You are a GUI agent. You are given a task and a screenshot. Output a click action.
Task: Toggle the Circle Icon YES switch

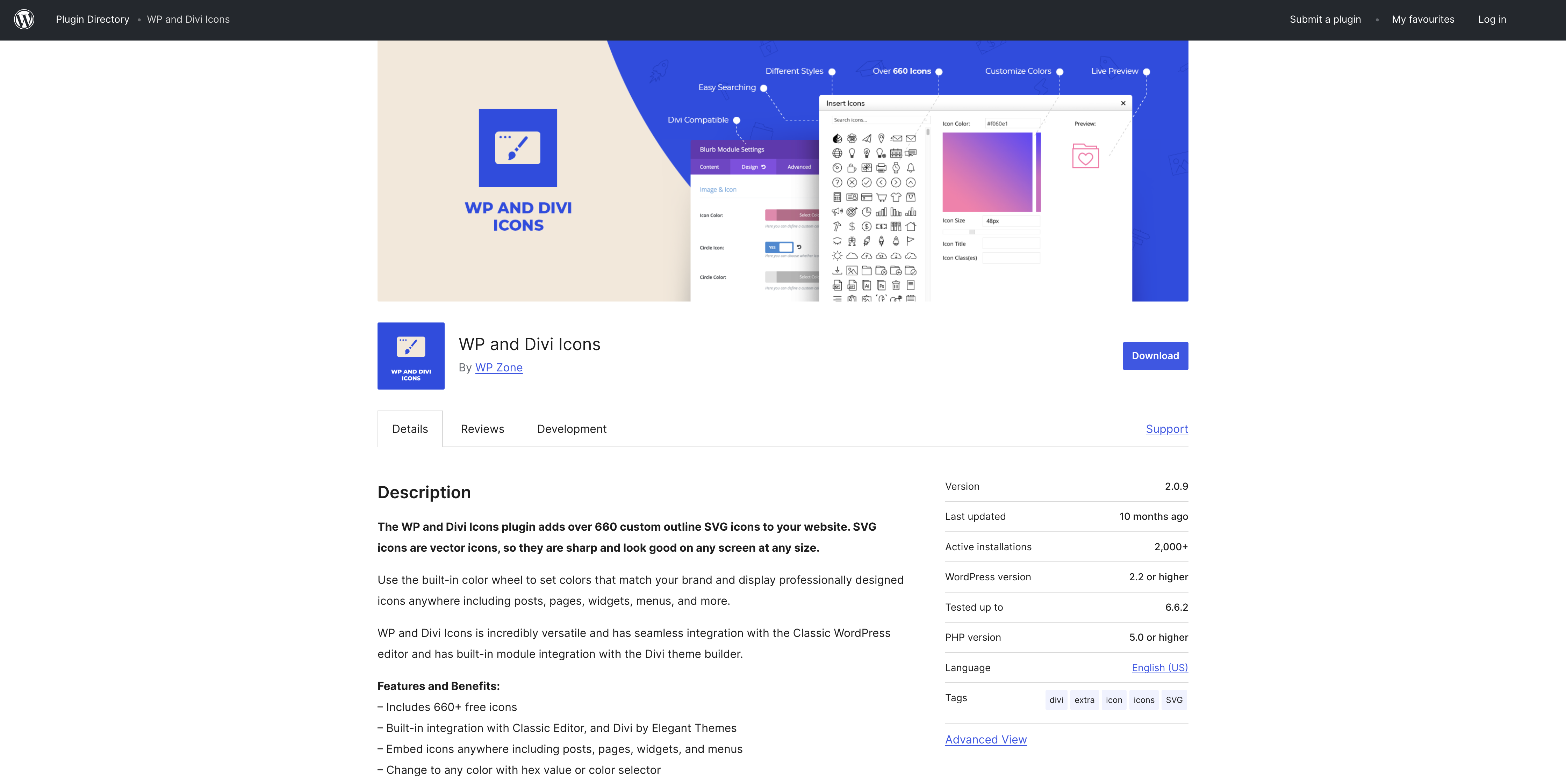(779, 247)
